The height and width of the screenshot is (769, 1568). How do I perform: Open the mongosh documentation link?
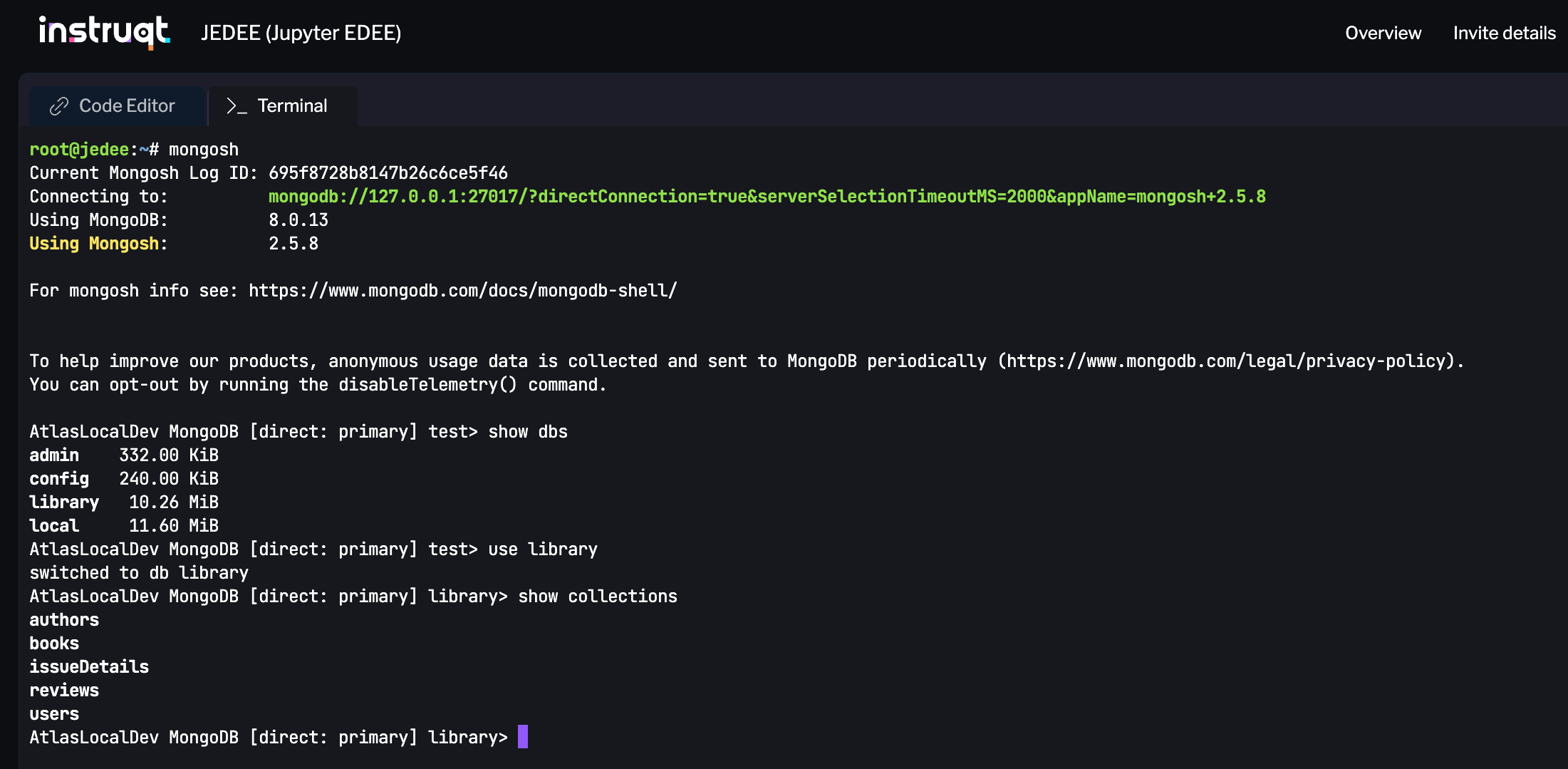[462, 290]
